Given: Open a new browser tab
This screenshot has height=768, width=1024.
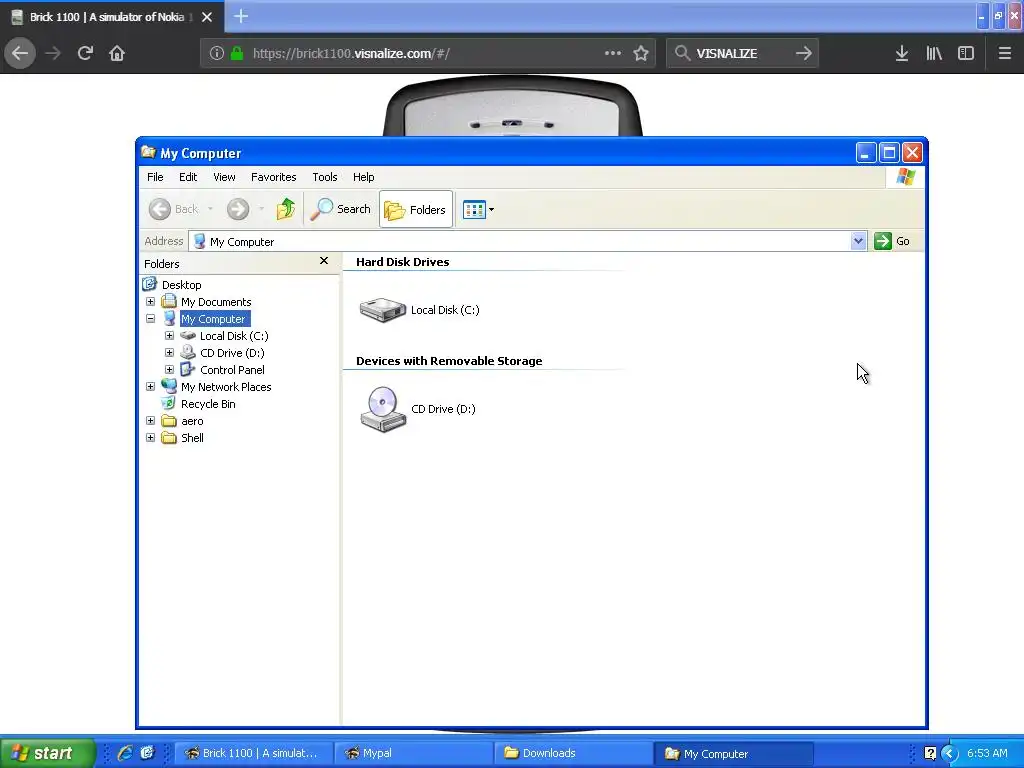Looking at the screenshot, I should [x=241, y=16].
